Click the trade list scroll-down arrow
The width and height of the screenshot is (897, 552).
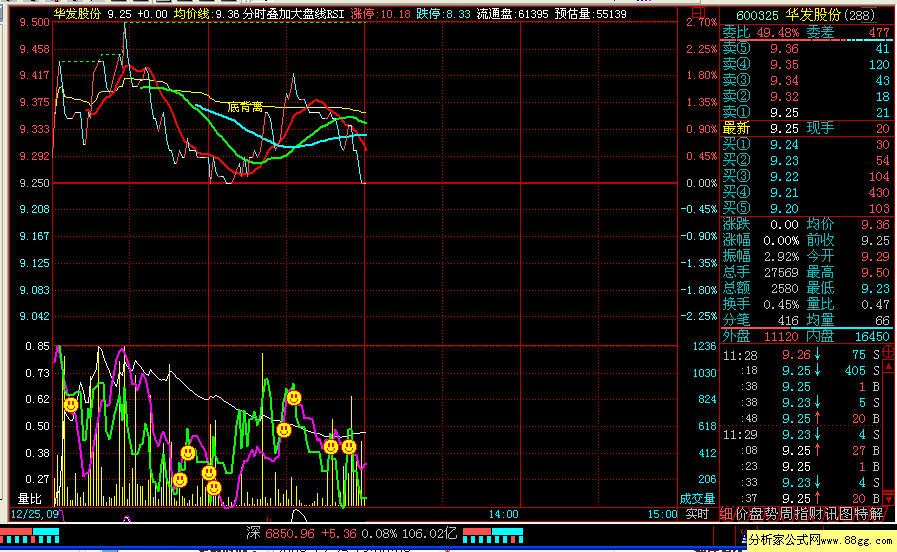[888, 499]
